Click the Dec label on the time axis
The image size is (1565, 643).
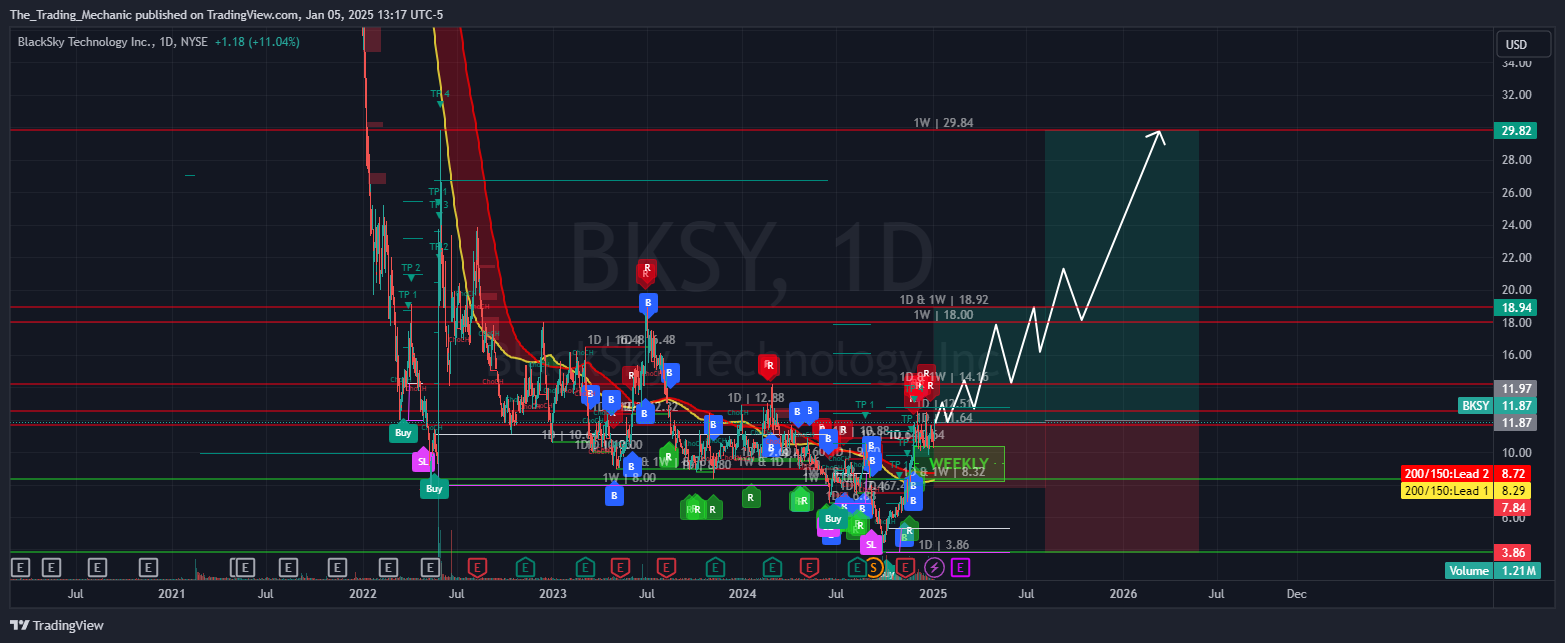tap(1296, 594)
